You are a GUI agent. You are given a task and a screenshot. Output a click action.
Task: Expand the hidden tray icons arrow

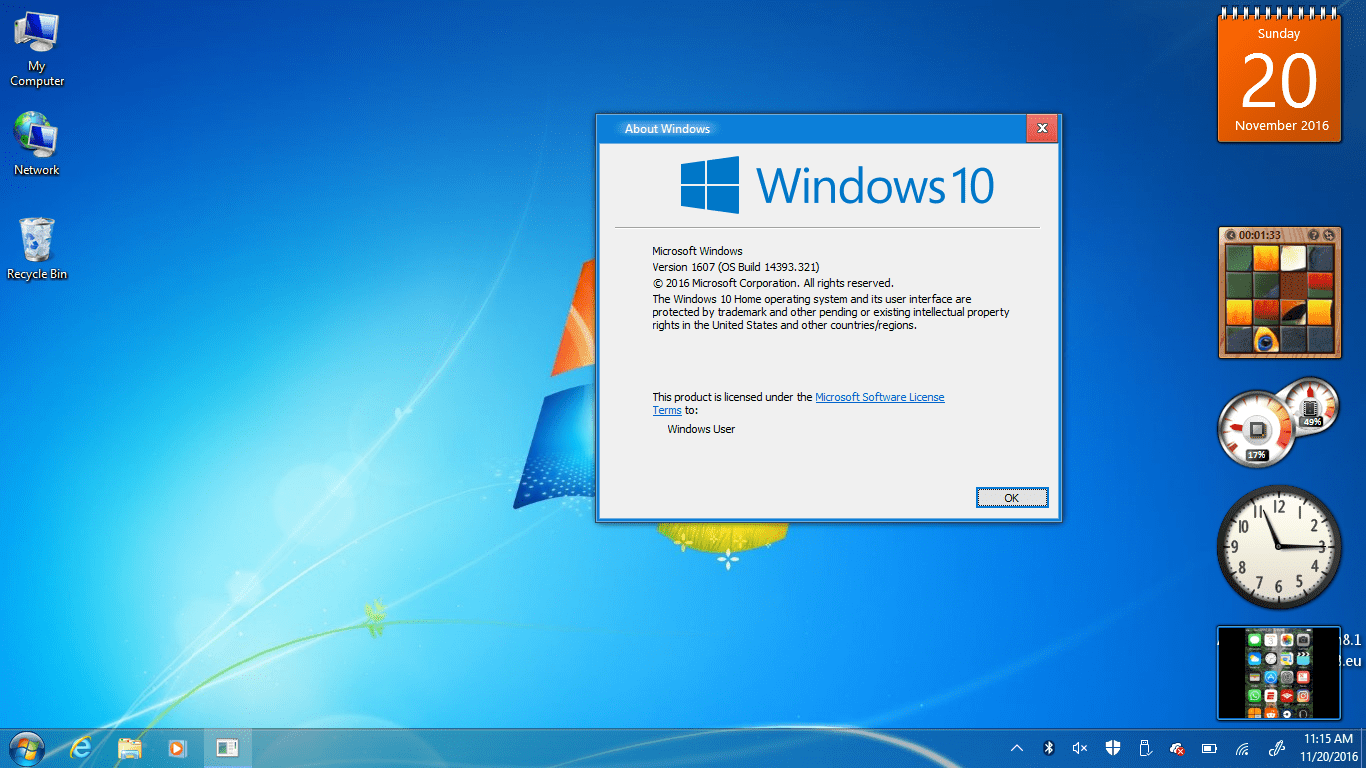click(1017, 748)
